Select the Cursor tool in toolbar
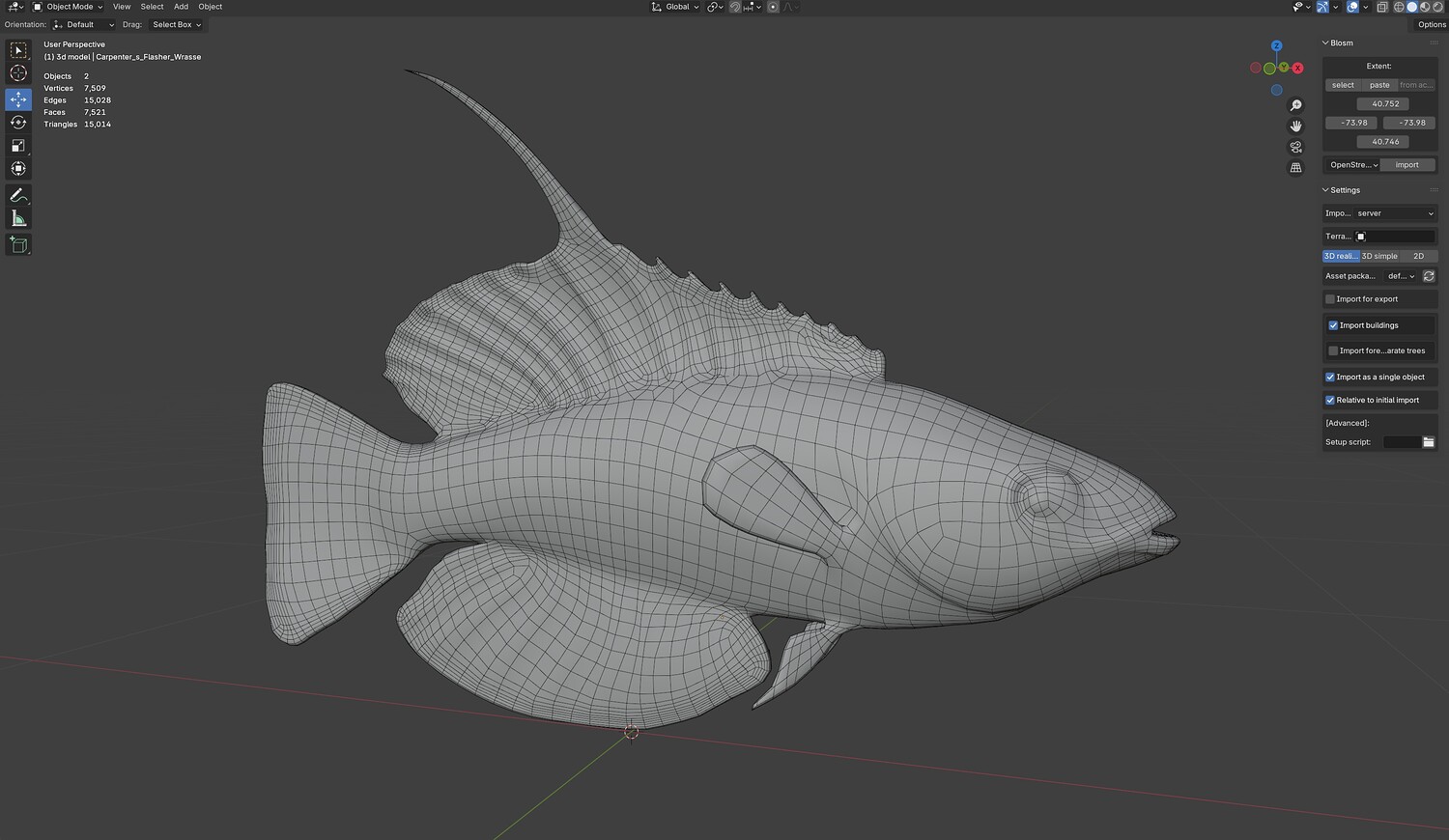The image size is (1449, 840). point(18,73)
